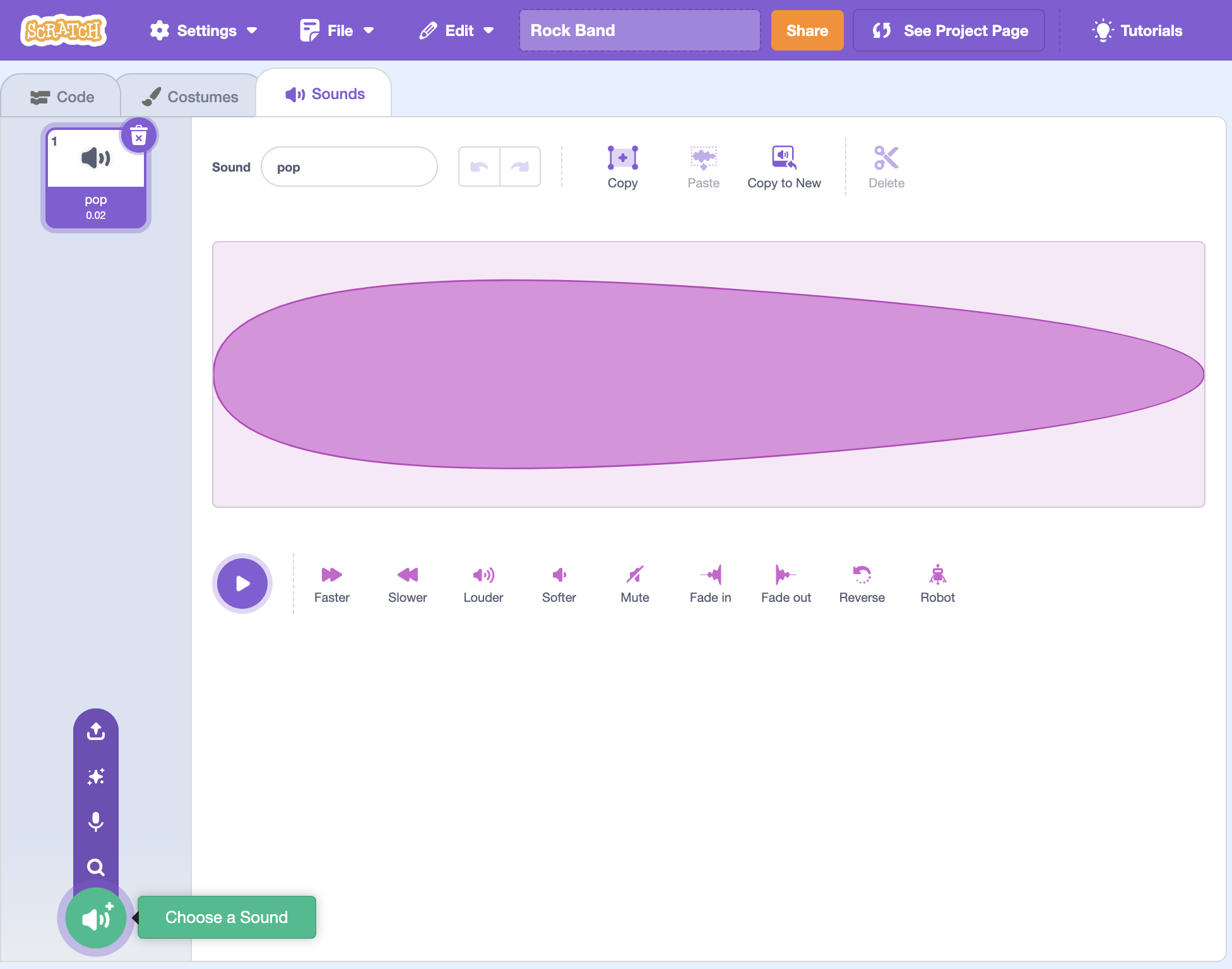Open the Edit menu
Viewport: 1232px width, 969px height.
(x=456, y=30)
